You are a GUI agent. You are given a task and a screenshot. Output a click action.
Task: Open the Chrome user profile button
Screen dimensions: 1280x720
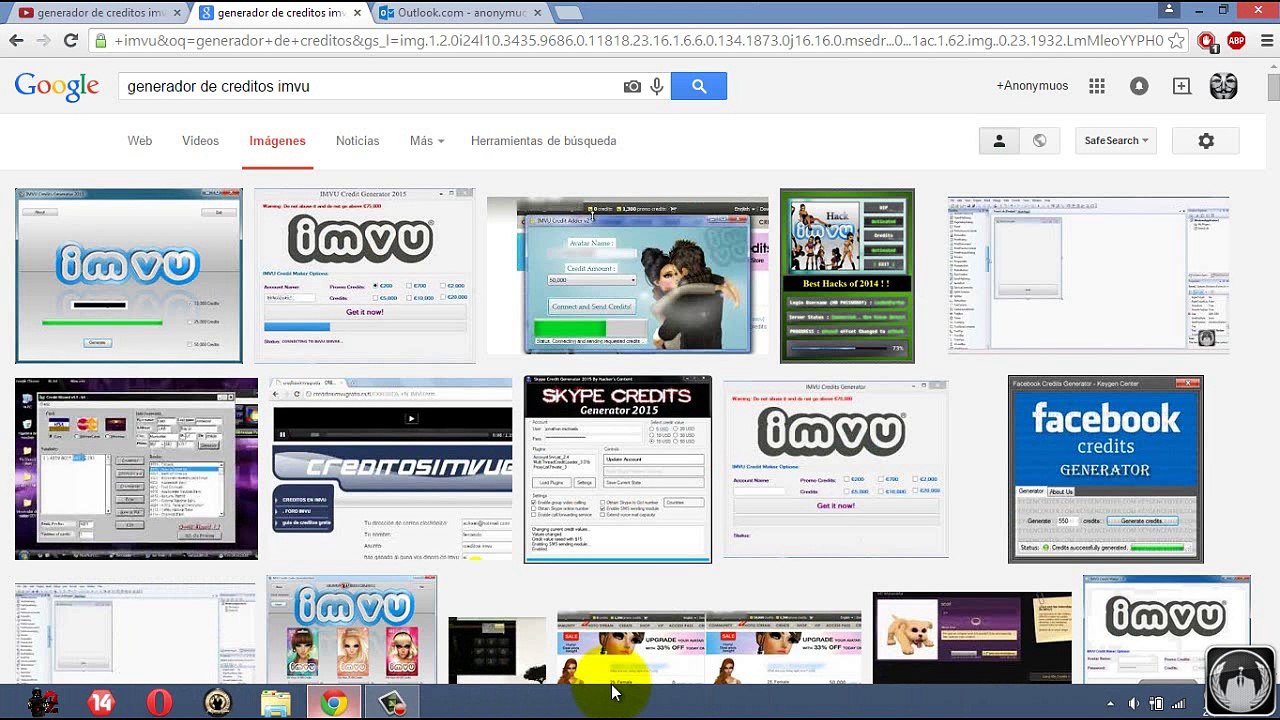tap(1170, 9)
